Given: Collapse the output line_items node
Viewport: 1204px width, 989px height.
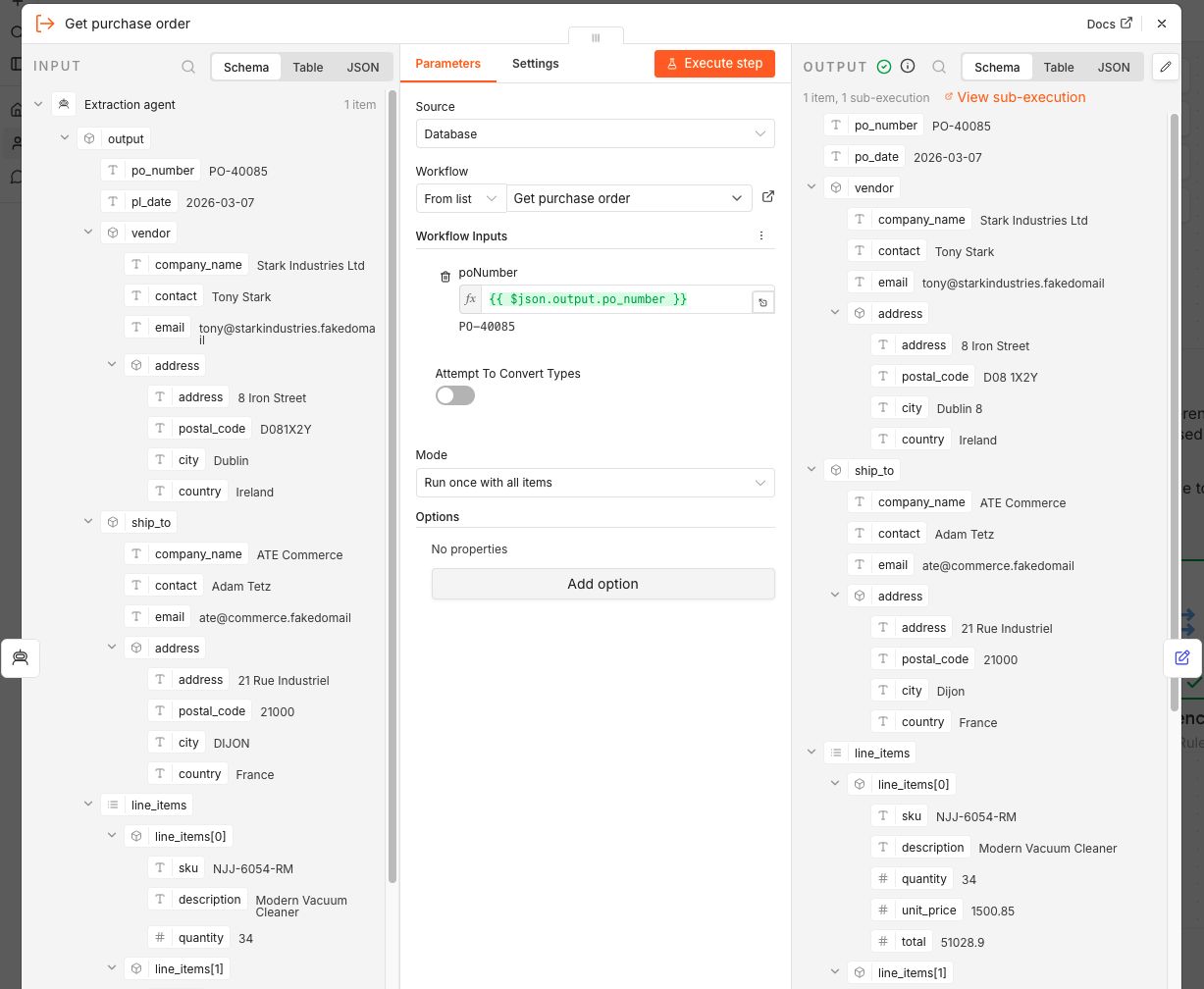Looking at the screenshot, I should (811, 753).
